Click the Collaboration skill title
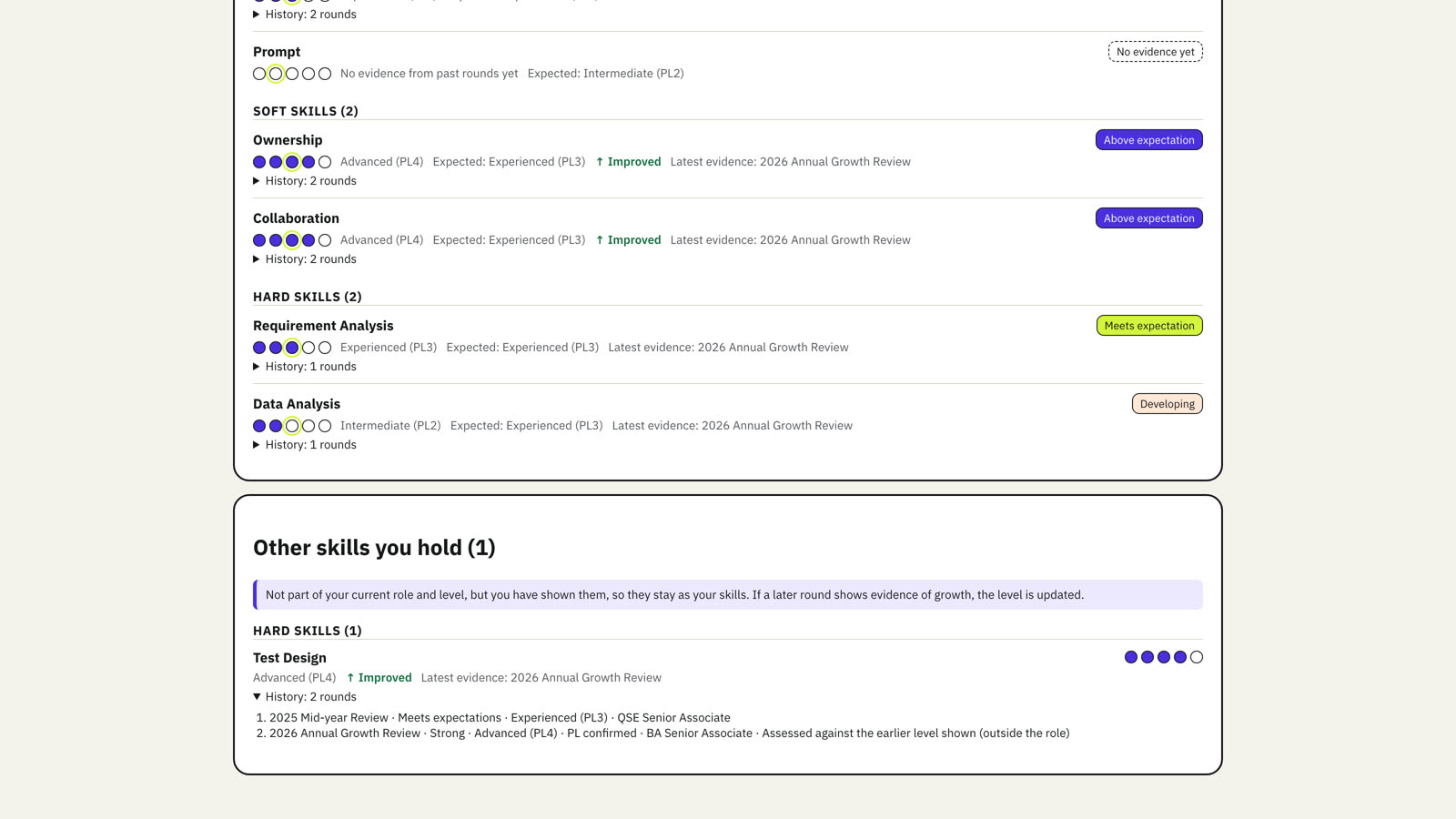Image resolution: width=1456 pixels, height=819 pixels. point(296,218)
